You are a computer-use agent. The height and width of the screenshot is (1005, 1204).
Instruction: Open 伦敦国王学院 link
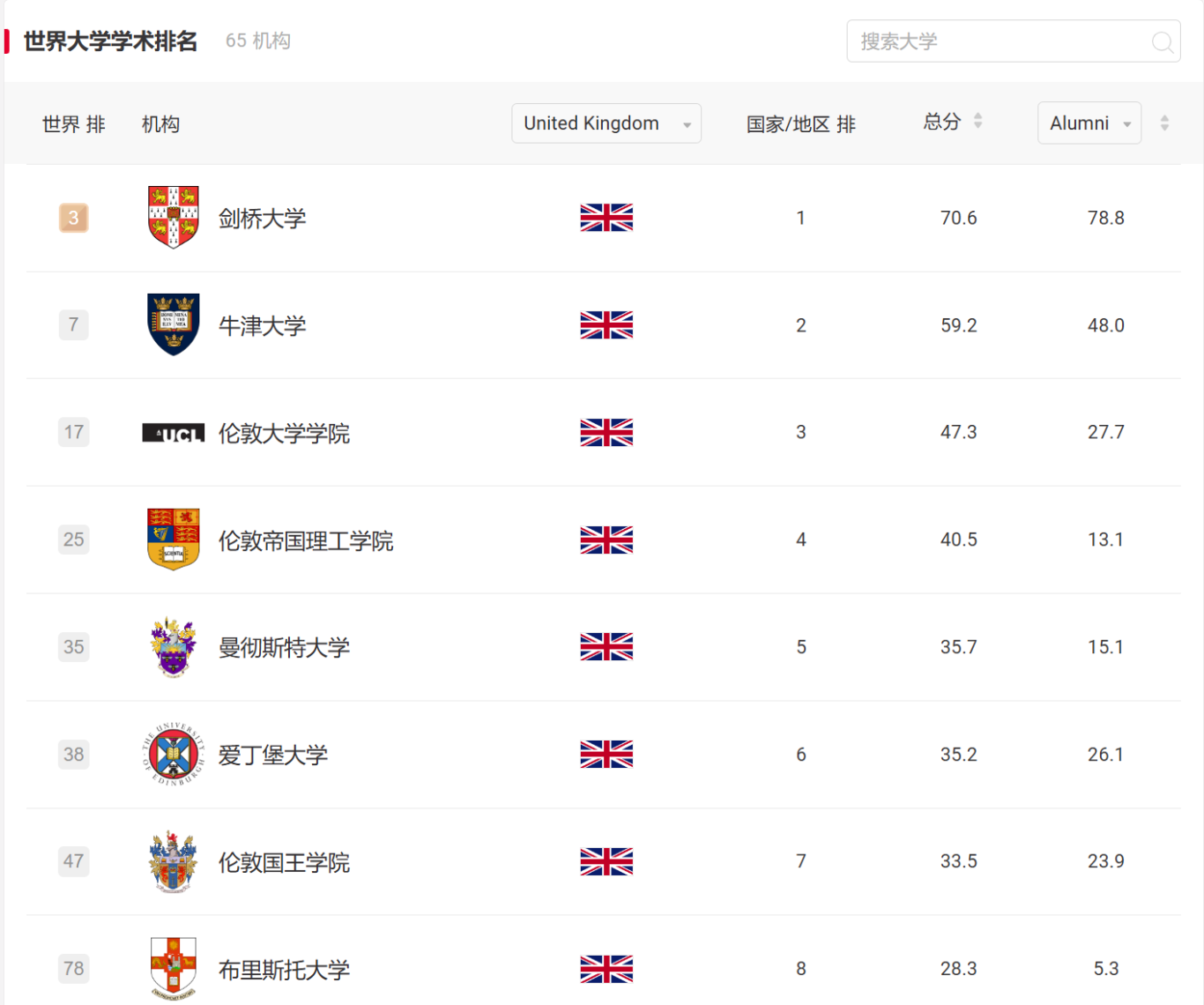(284, 862)
